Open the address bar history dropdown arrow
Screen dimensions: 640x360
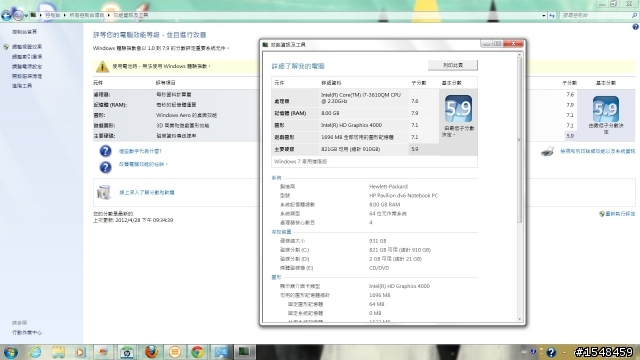(x=544, y=16)
